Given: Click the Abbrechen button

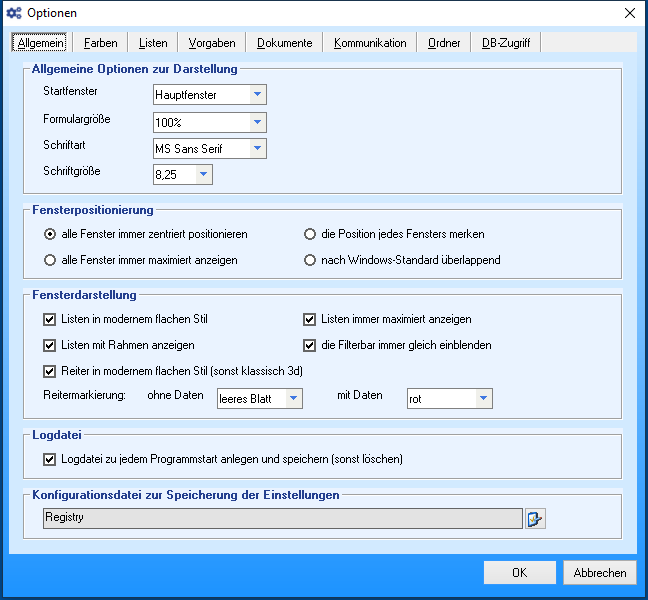Looking at the screenshot, I should click(x=600, y=573).
